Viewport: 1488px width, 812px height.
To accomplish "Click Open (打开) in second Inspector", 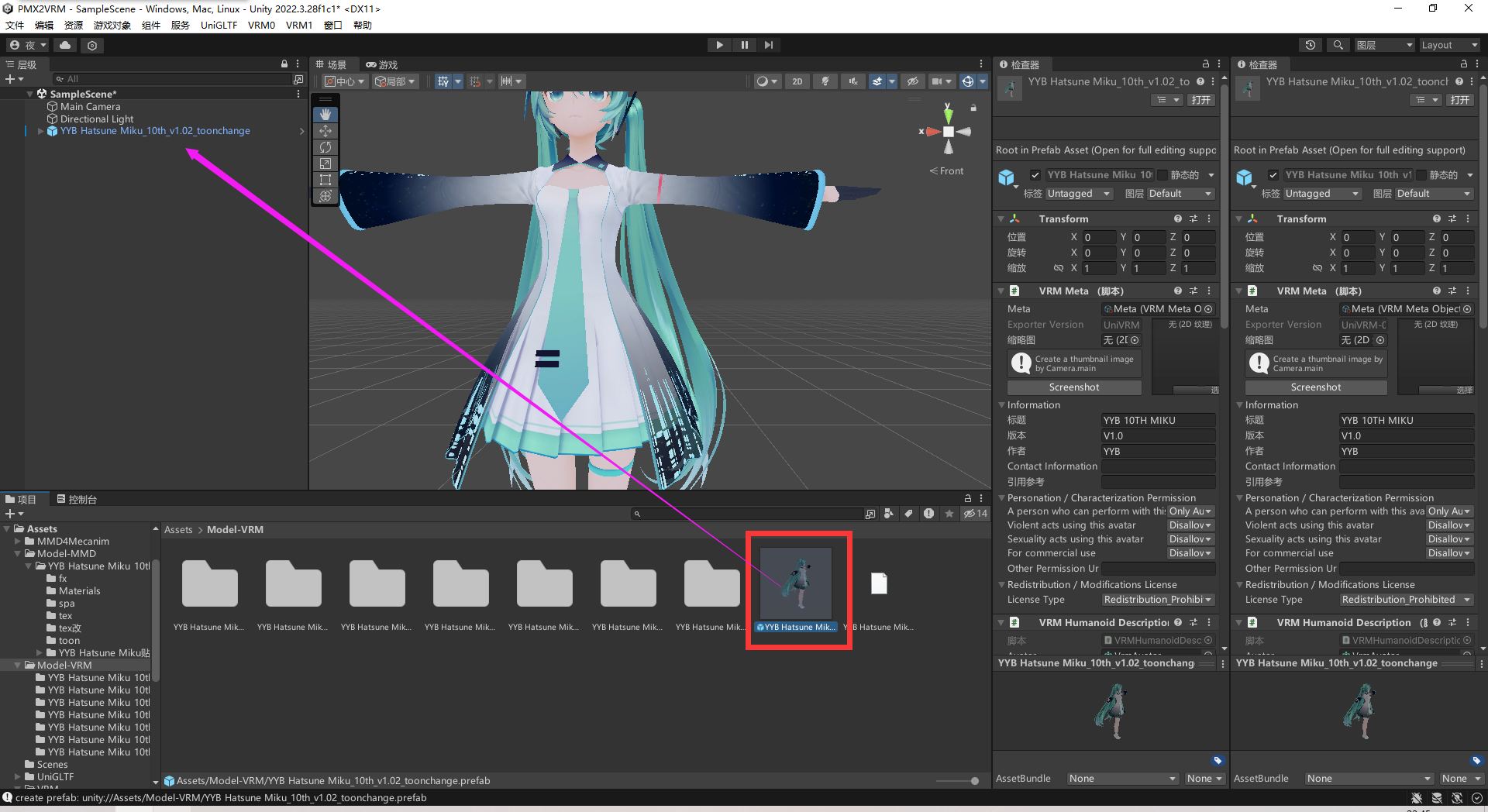I will (x=1459, y=100).
